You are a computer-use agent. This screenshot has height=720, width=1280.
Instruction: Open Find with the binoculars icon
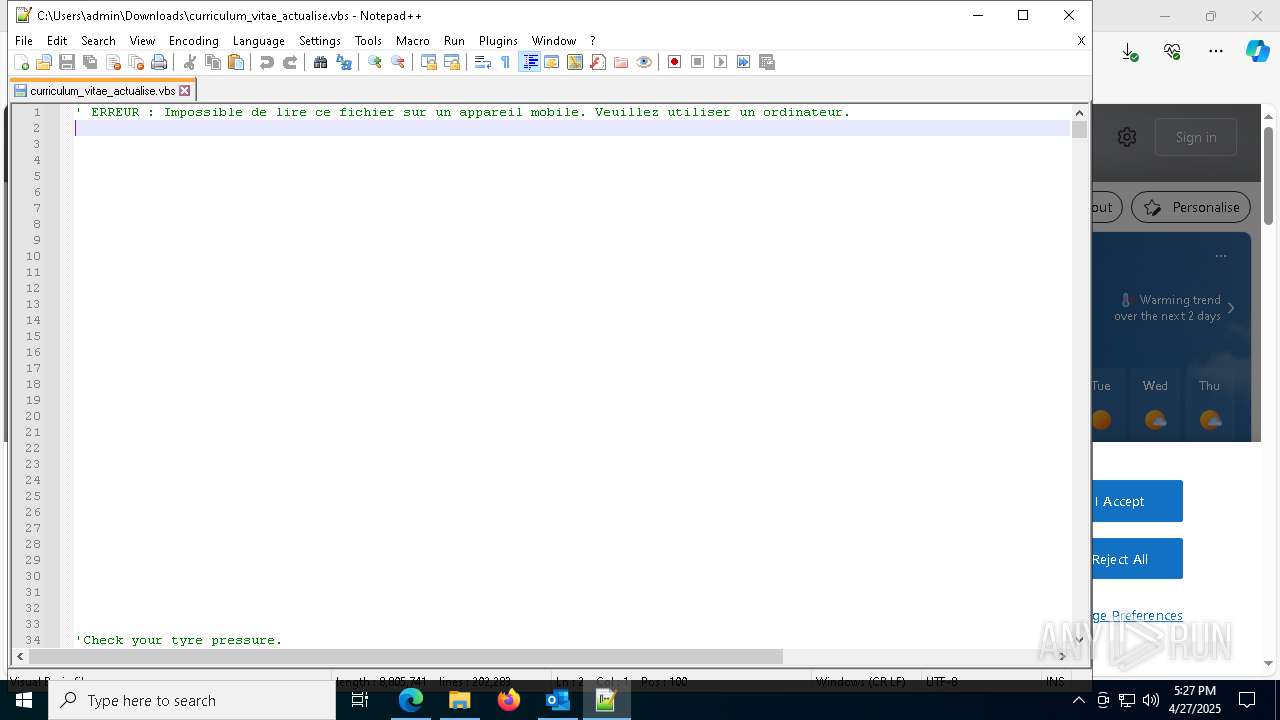coord(321,62)
